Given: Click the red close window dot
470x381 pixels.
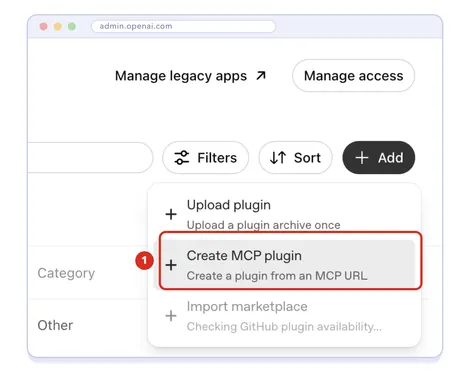Looking at the screenshot, I should click(43, 26).
